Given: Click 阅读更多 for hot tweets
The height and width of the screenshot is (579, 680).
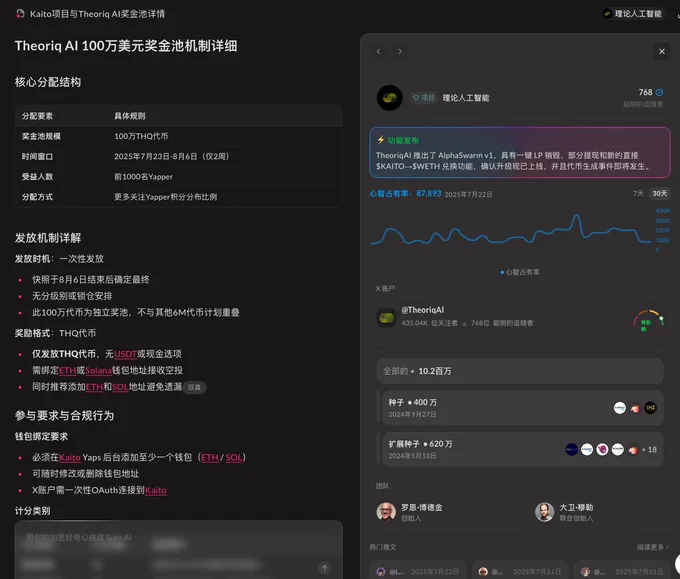Looking at the screenshot, I should (653, 547).
